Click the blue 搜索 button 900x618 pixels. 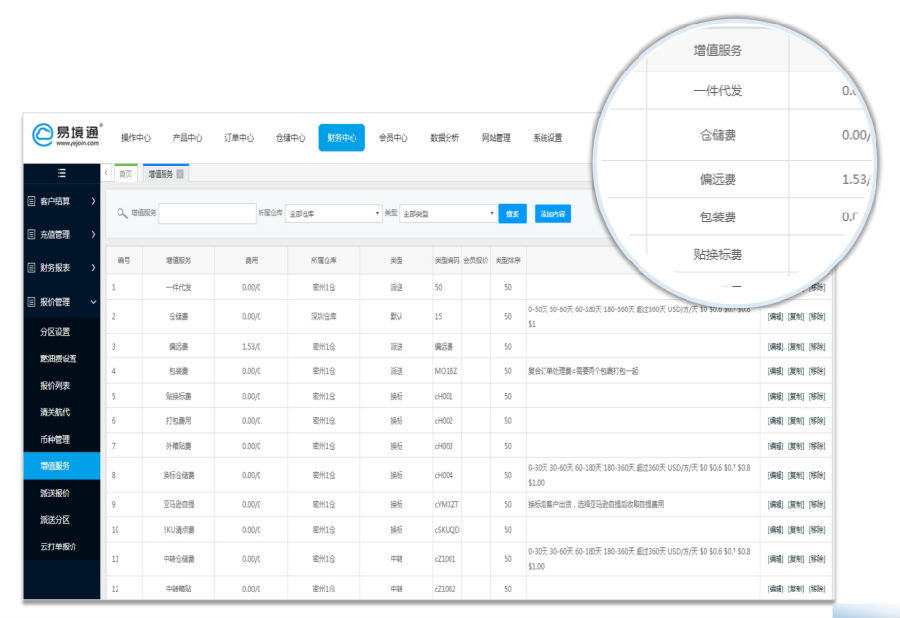click(x=513, y=213)
